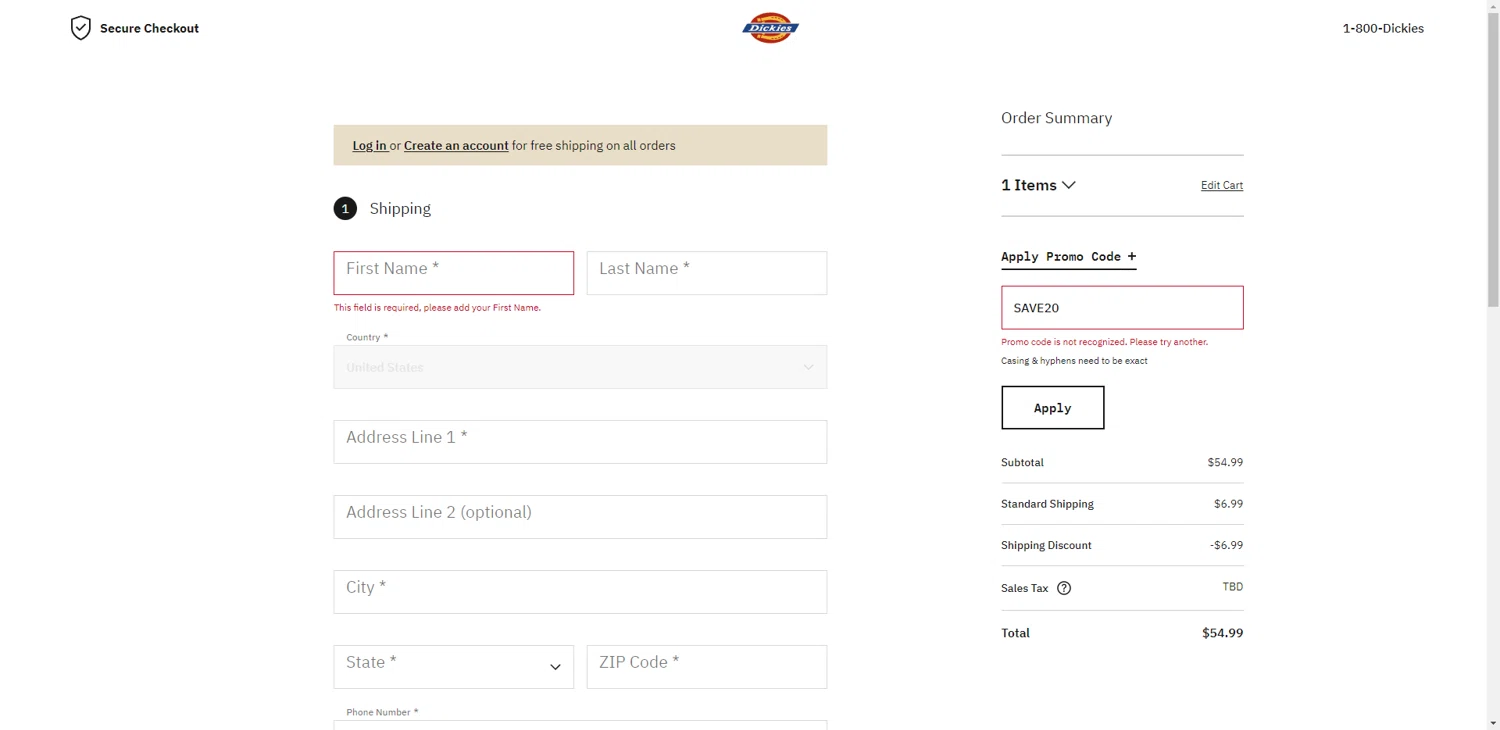
Task: Click the page vertical scrollbar
Action: click(x=1493, y=400)
